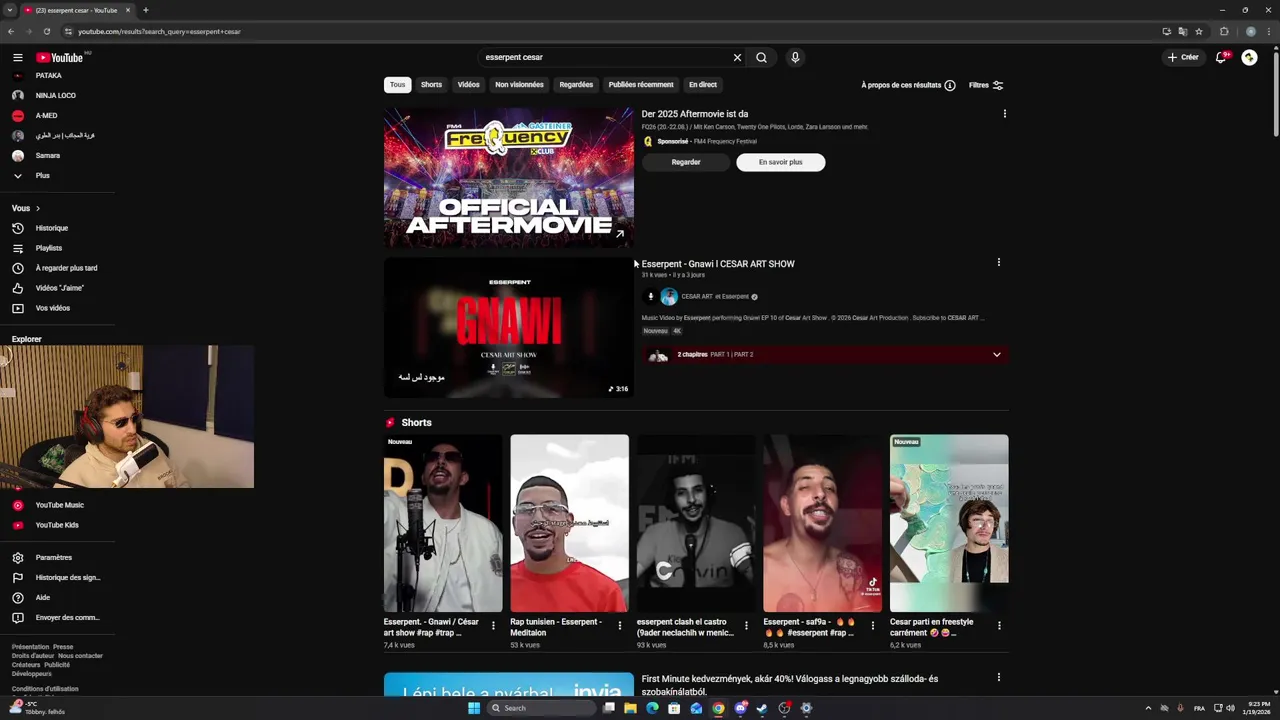Open the Vous section
1280x720 pixels.
click(x=26, y=208)
